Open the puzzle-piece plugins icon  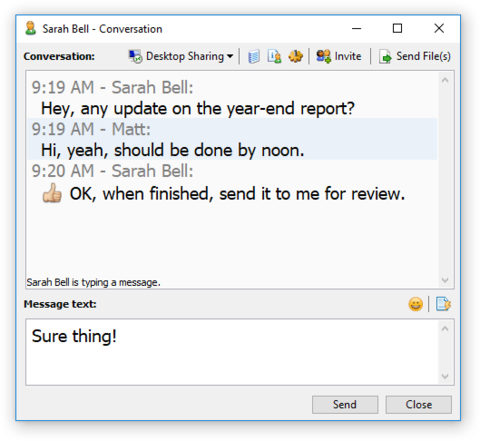pyautogui.click(x=295, y=56)
